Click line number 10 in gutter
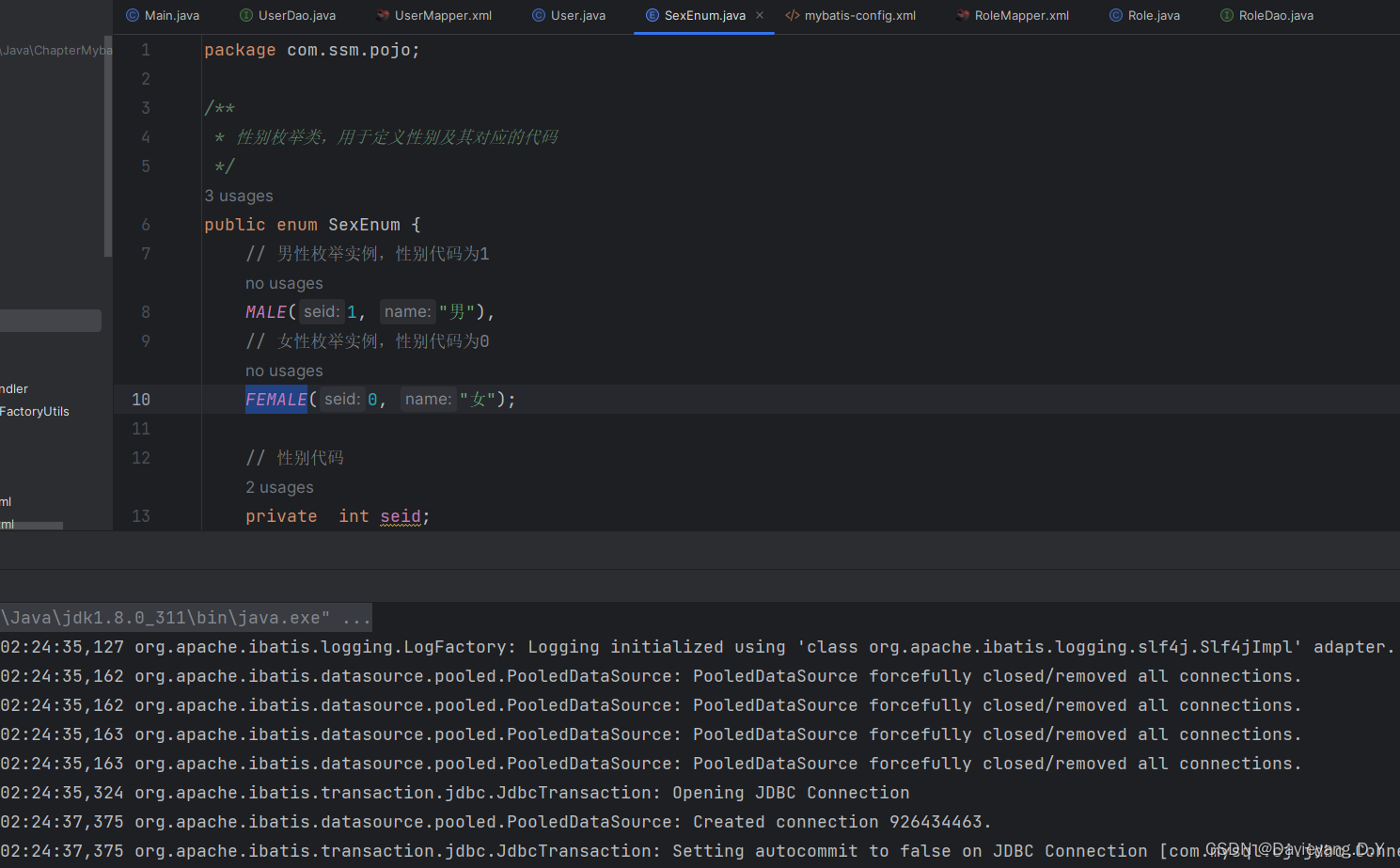 tap(141, 400)
